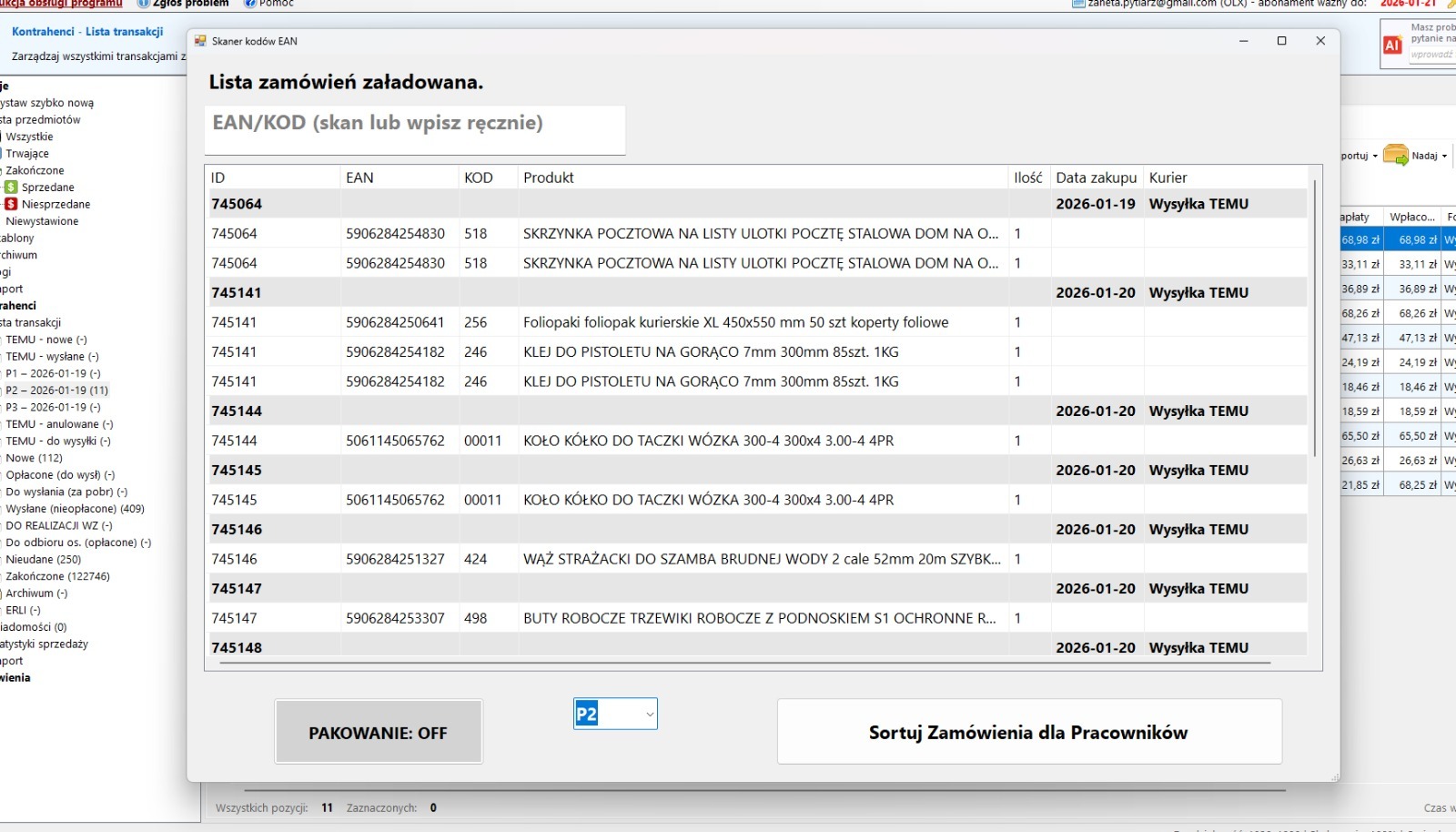Click the Niesprzedane red dollar icon

11,204
